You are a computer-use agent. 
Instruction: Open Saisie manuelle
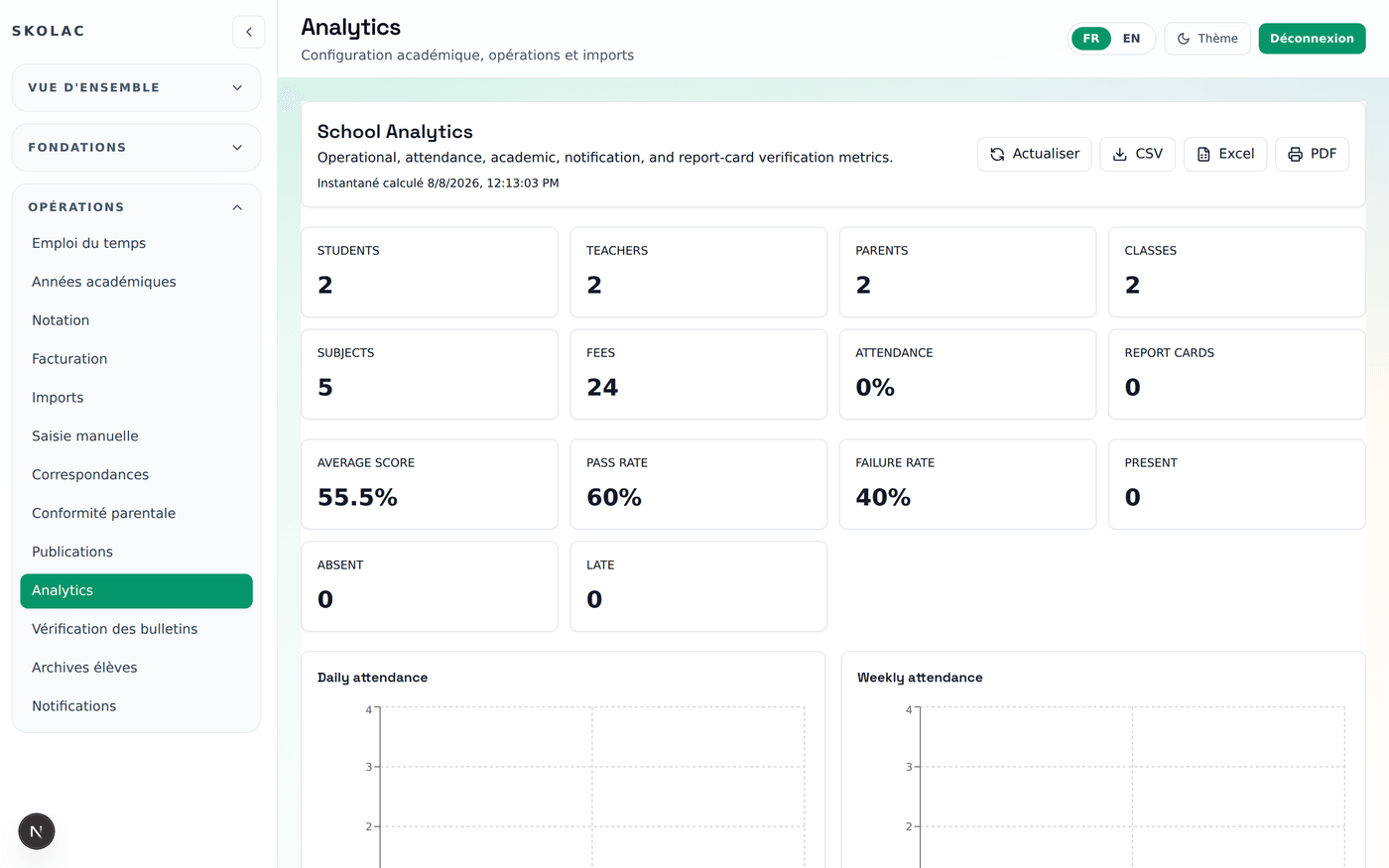[136, 436]
